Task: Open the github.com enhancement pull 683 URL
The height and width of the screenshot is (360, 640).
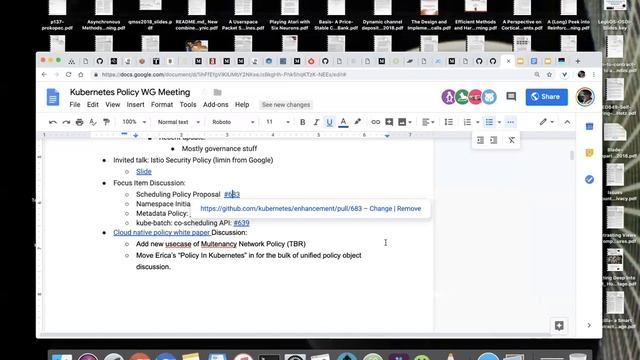Action: click(x=281, y=209)
